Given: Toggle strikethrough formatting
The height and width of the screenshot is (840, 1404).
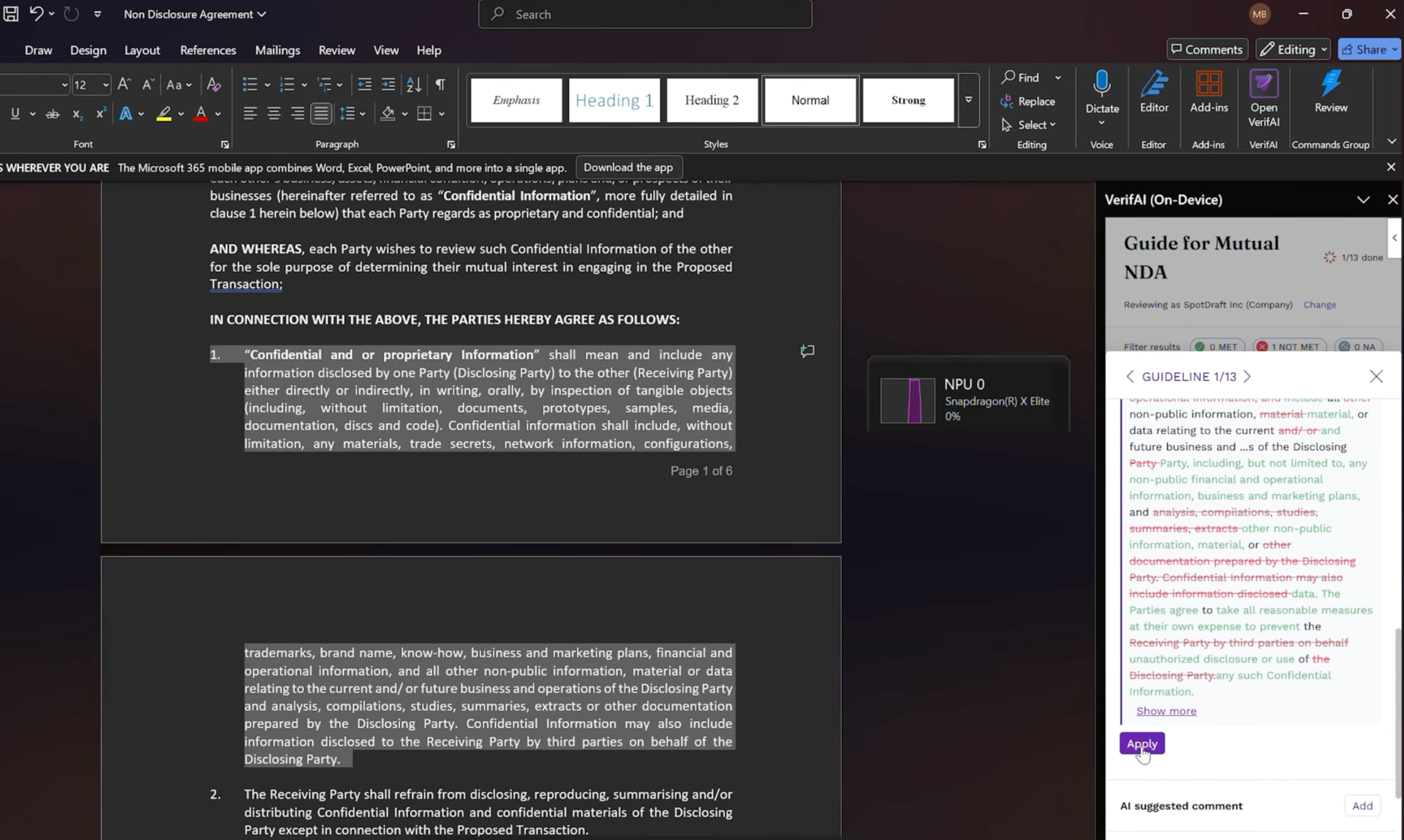Looking at the screenshot, I should coord(52,113).
